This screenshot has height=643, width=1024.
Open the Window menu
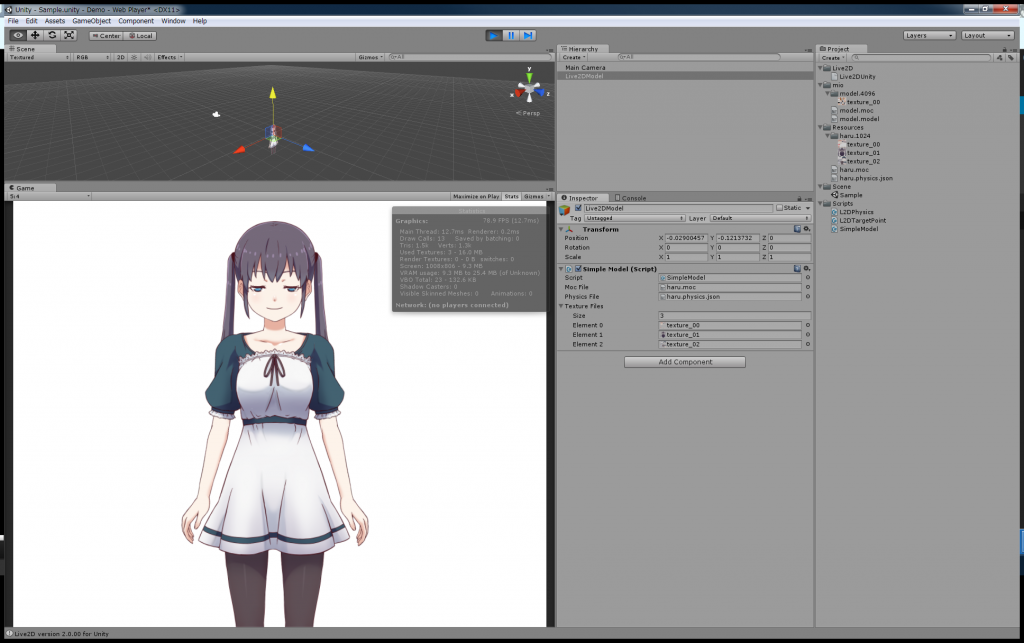point(173,21)
